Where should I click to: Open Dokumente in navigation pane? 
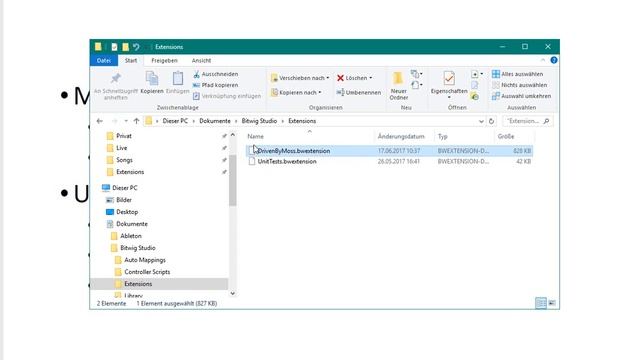coord(131,224)
